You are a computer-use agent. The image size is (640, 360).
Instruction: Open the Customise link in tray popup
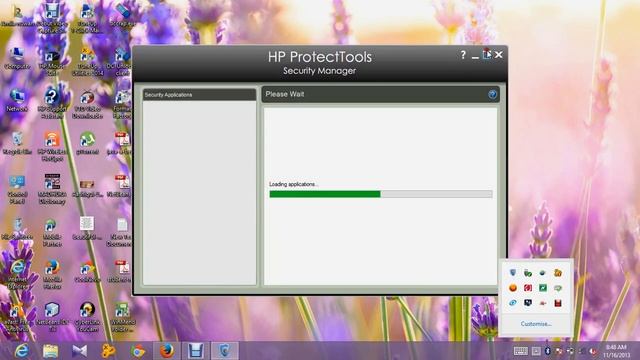[x=536, y=324]
